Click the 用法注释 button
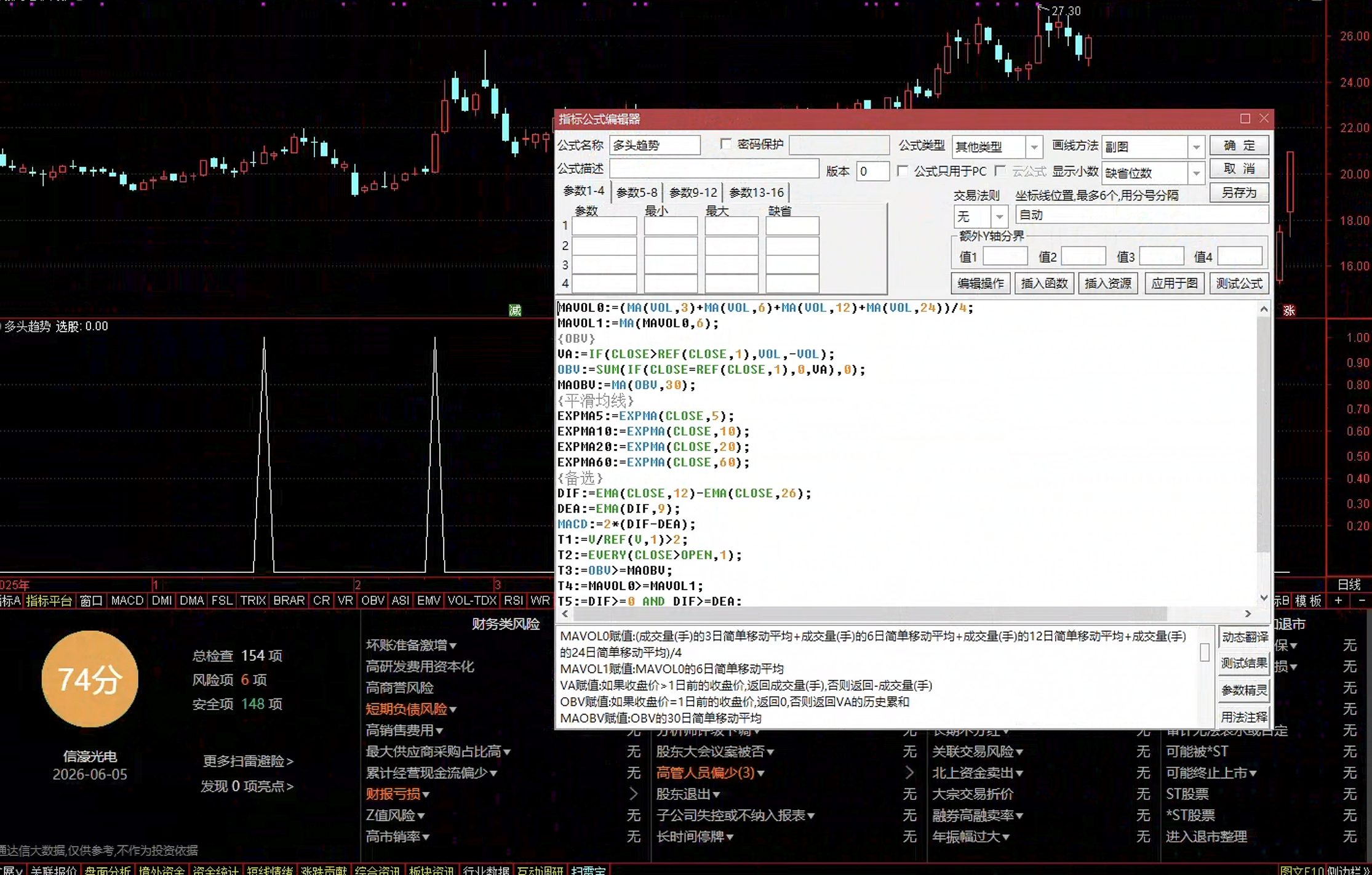Viewport: 1372px width, 875px height. (1244, 717)
